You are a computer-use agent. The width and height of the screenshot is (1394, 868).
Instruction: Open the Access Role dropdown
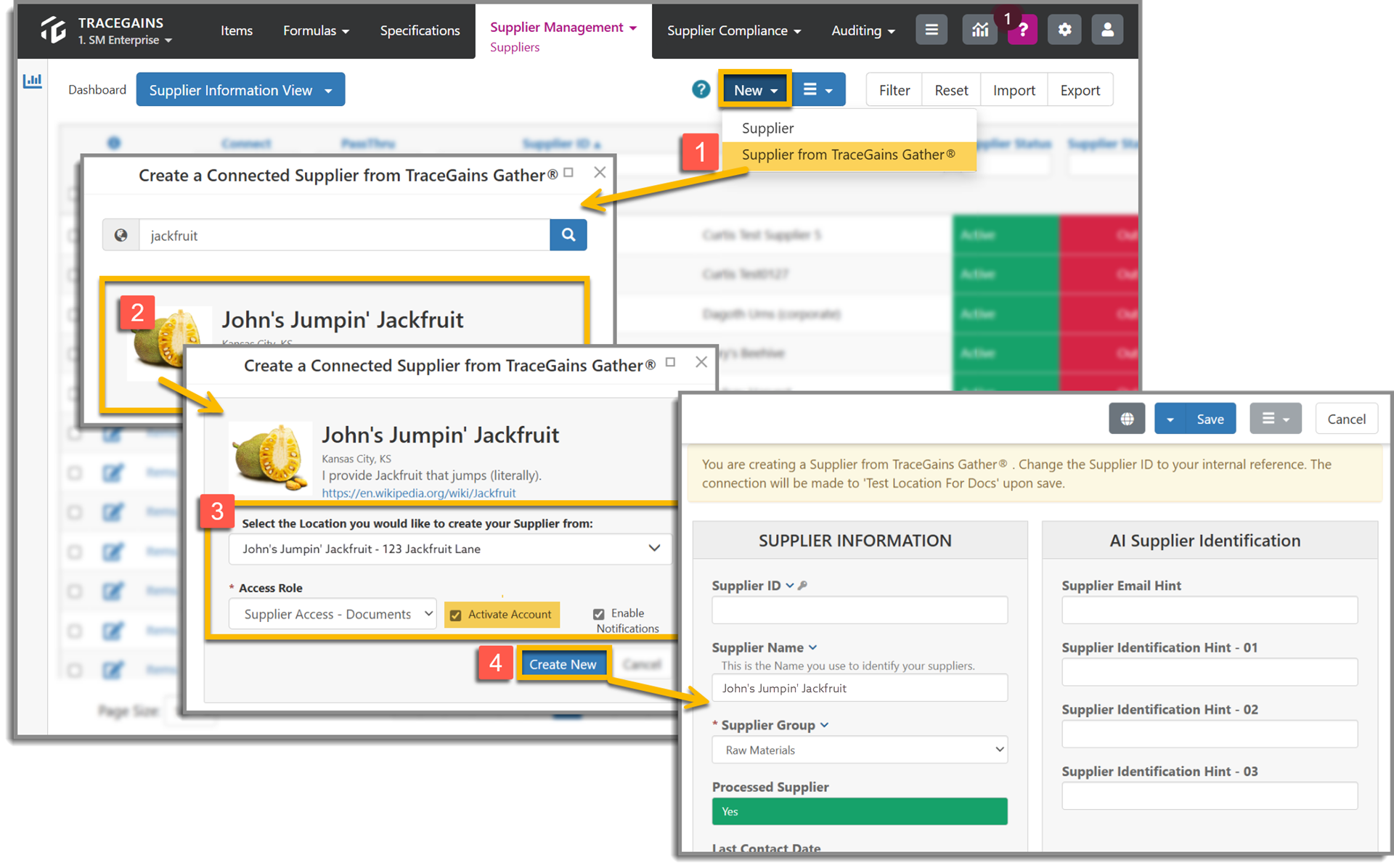pos(333,614)
